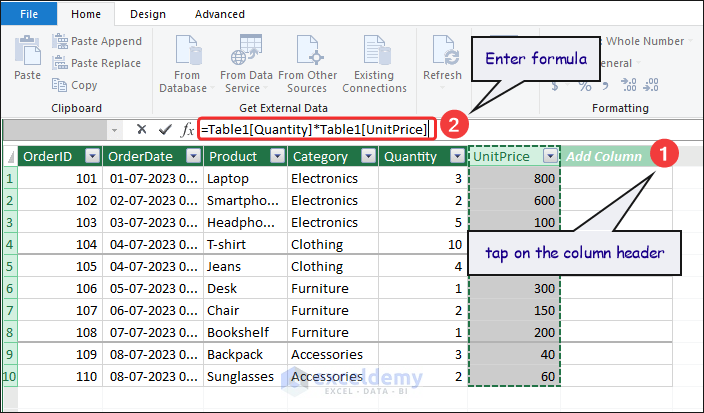Open the OrderID column filter dropdown
The height and width of the screenshot is (413, 704).
coord(92,156)
